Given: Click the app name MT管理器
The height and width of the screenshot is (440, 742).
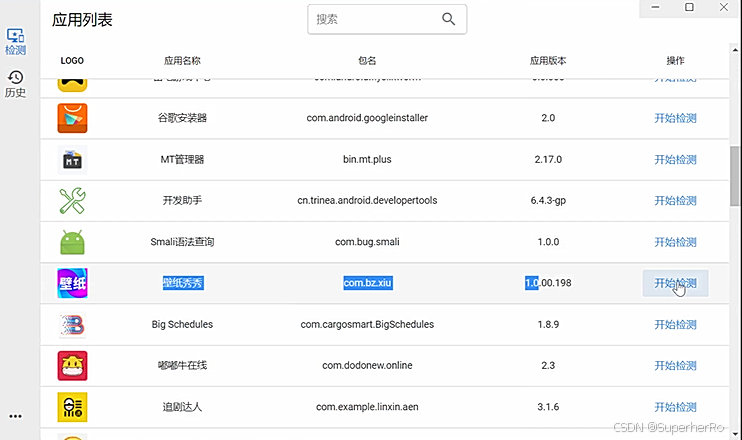Looking at the screenshot, I should 182,159.
